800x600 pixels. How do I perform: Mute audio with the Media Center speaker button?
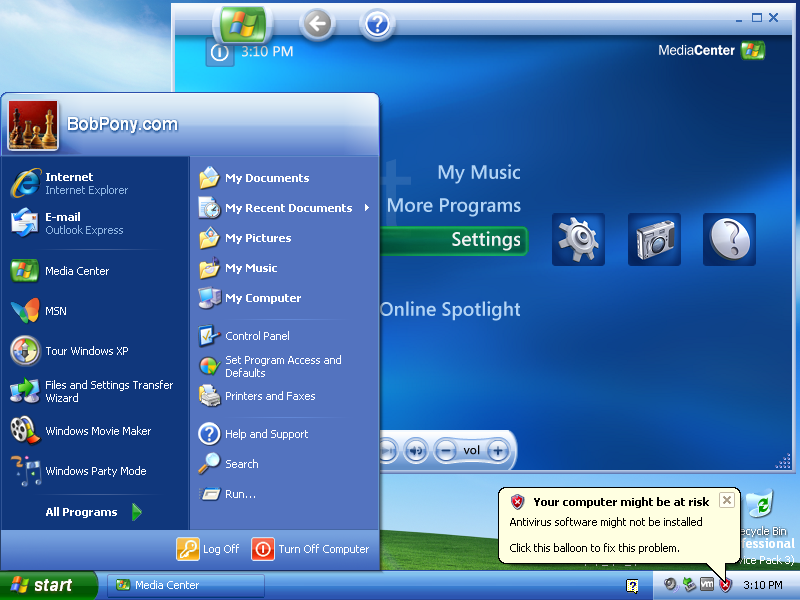416,451
